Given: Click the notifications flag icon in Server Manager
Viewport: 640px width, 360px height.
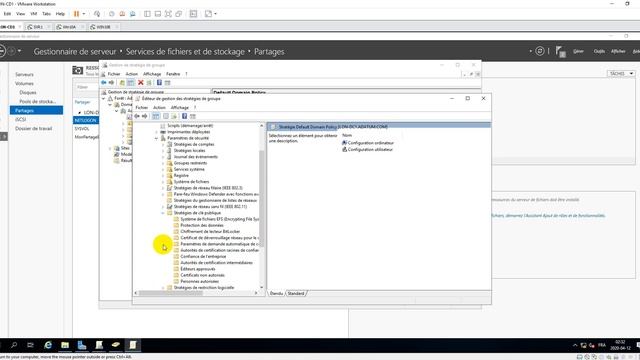Looking at the screenshot, I should [x=560, y=51].
